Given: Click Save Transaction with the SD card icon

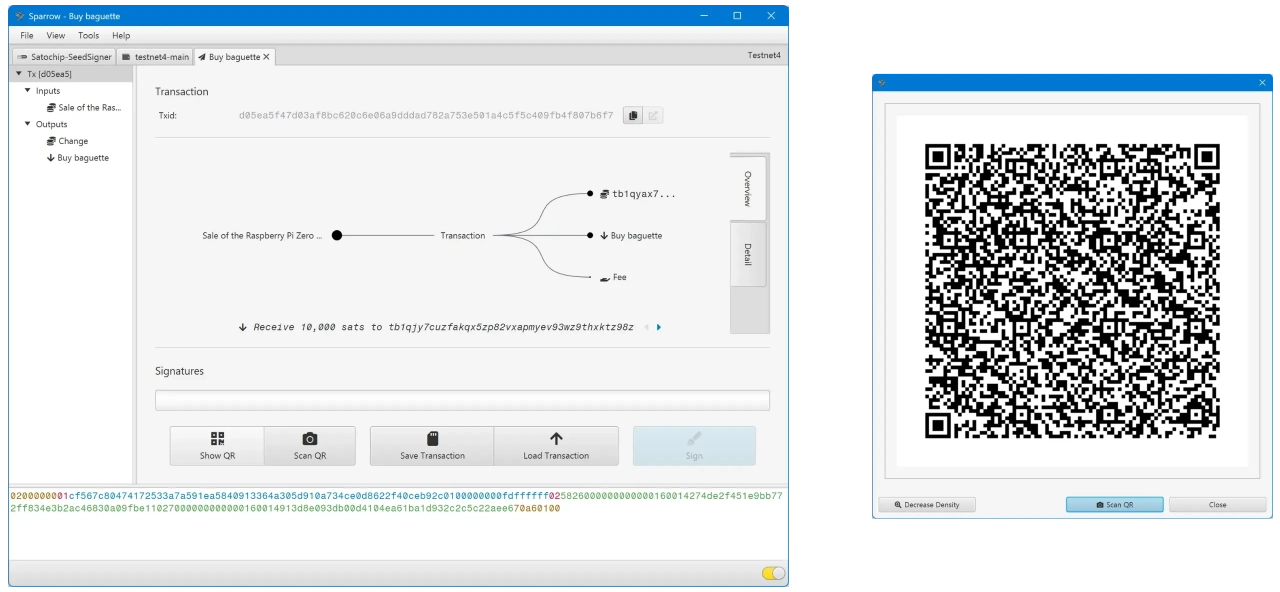Looking at the screenshot, I should 432,446.
